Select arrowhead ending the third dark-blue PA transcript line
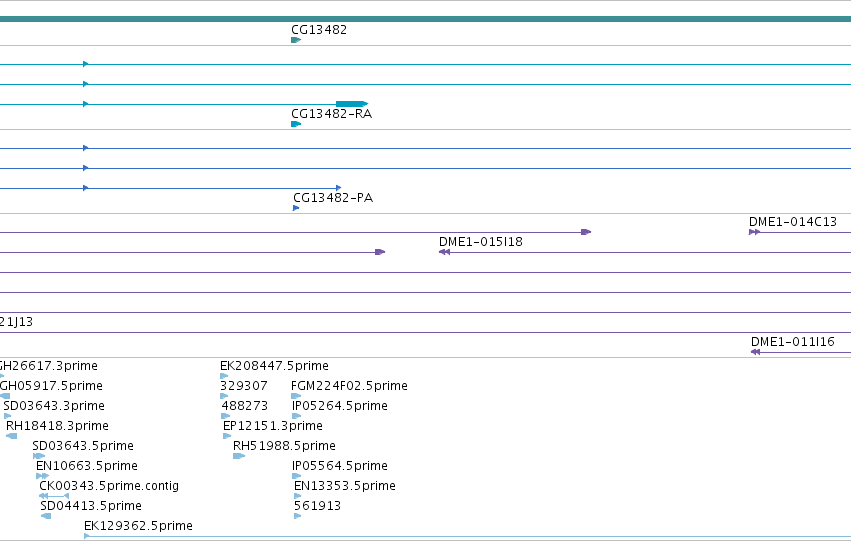 (339, 188)
